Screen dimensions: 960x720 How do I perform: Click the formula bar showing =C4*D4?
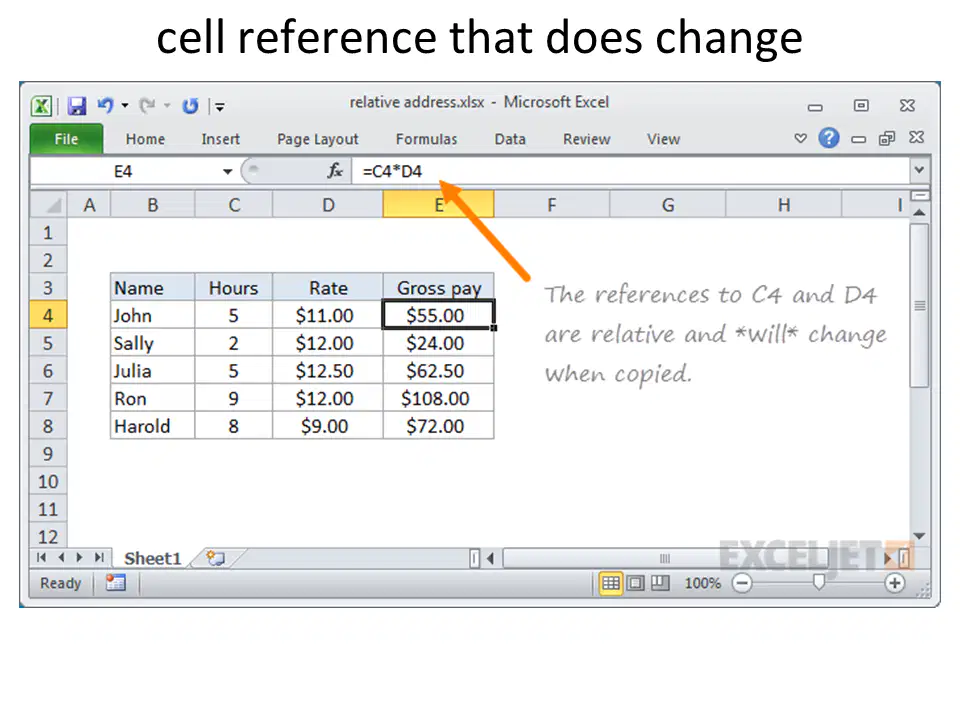click(x=631, y=171)
